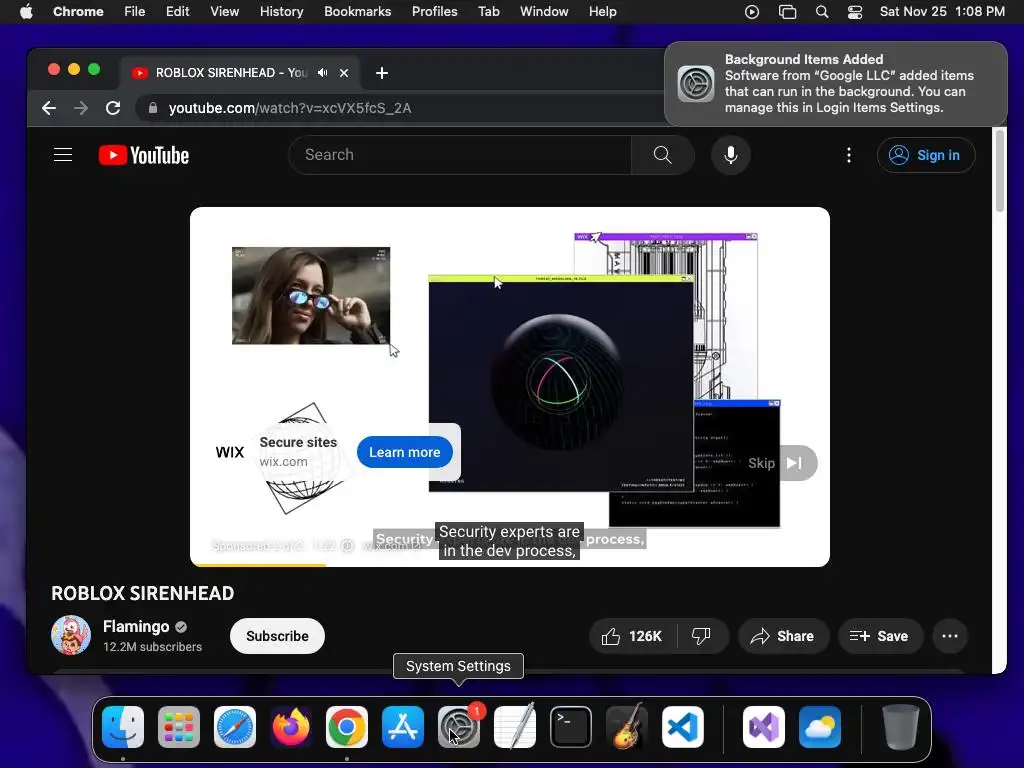
Task: Open the Flamingo channel name link
Action: (x=136, y=626)
